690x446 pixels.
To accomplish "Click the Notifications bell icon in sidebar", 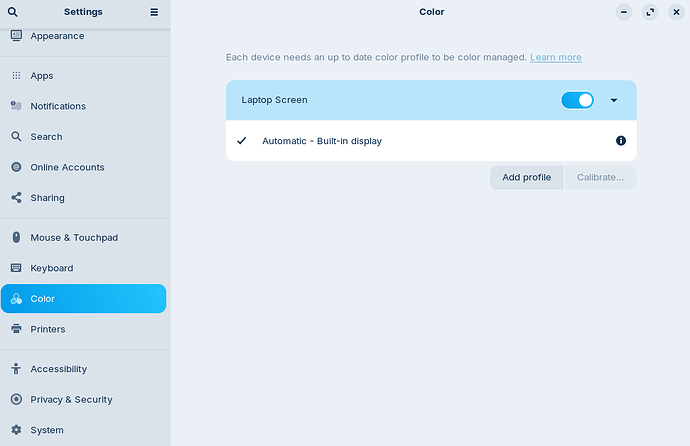I will tap(16, 106).
